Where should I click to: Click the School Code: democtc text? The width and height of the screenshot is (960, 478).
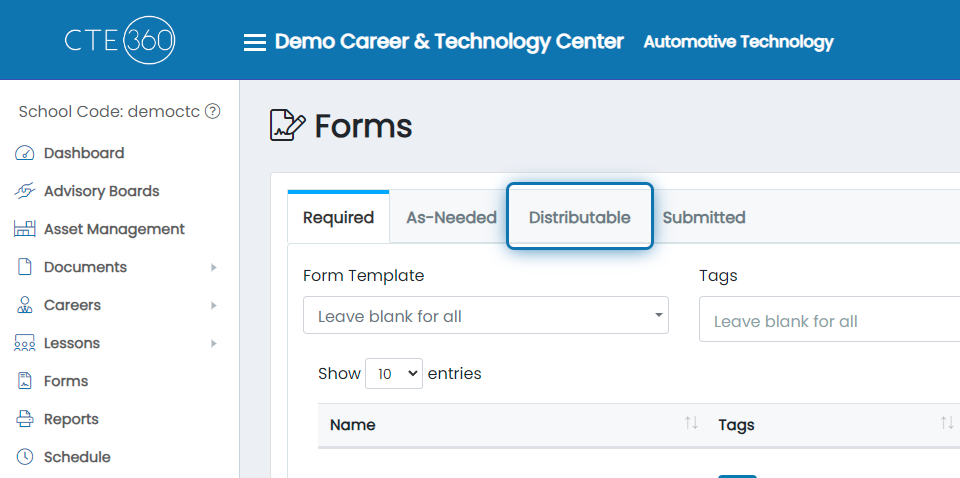(109, 112)
